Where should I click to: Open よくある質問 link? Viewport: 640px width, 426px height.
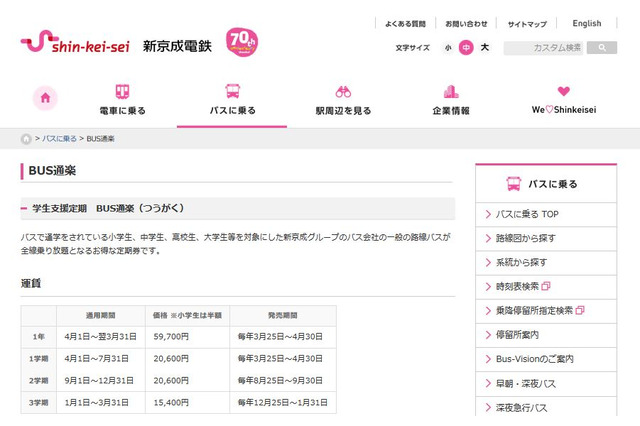pos(405,24)
